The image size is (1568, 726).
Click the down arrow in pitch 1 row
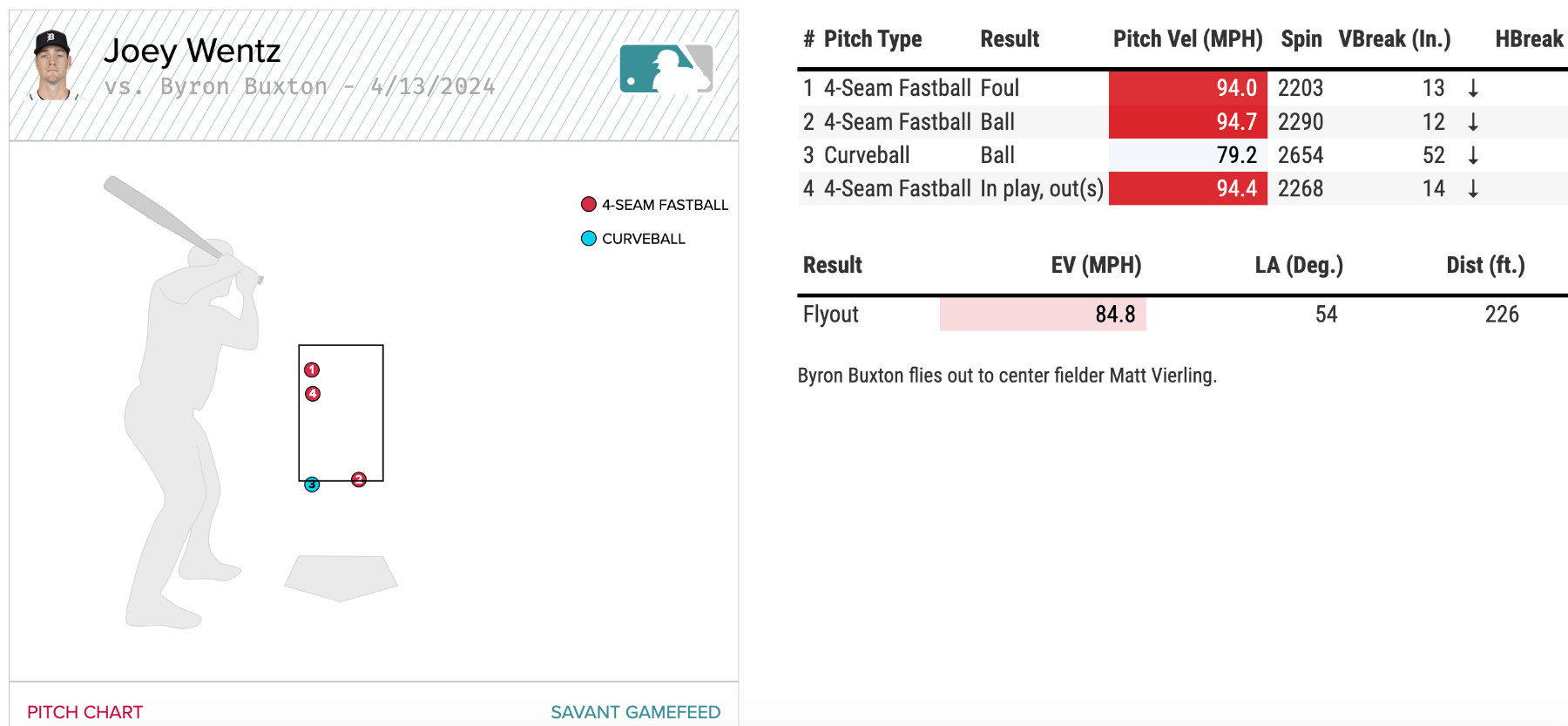point(1473,88)
